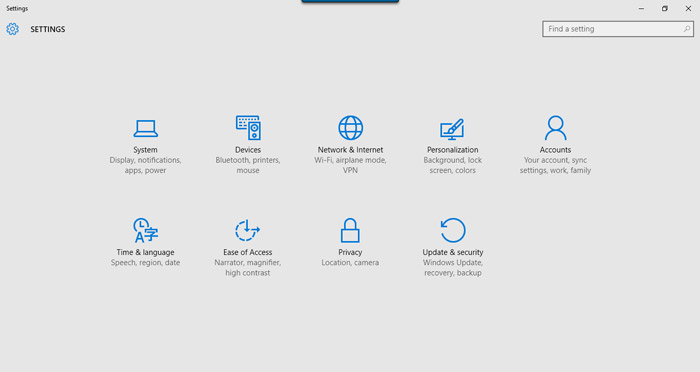Click "Bluetooth, printers, mouse" description
This screenshot has width=700, height=372.
pyautogui.click(x=248, y=165)
